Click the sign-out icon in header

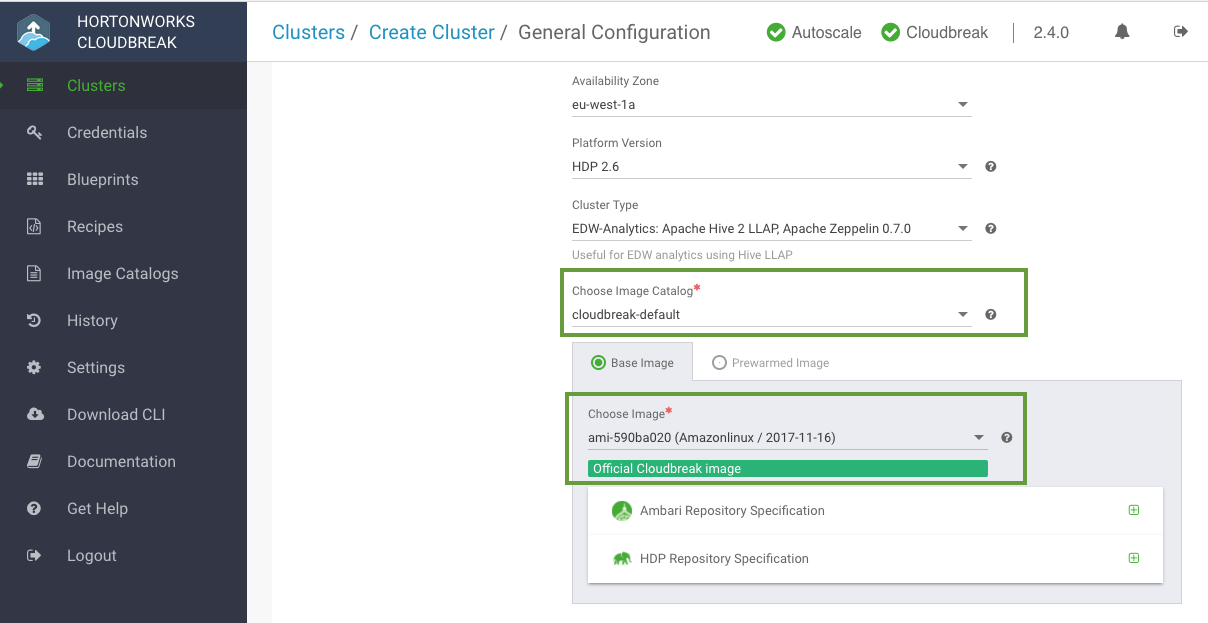(1181, 32)
